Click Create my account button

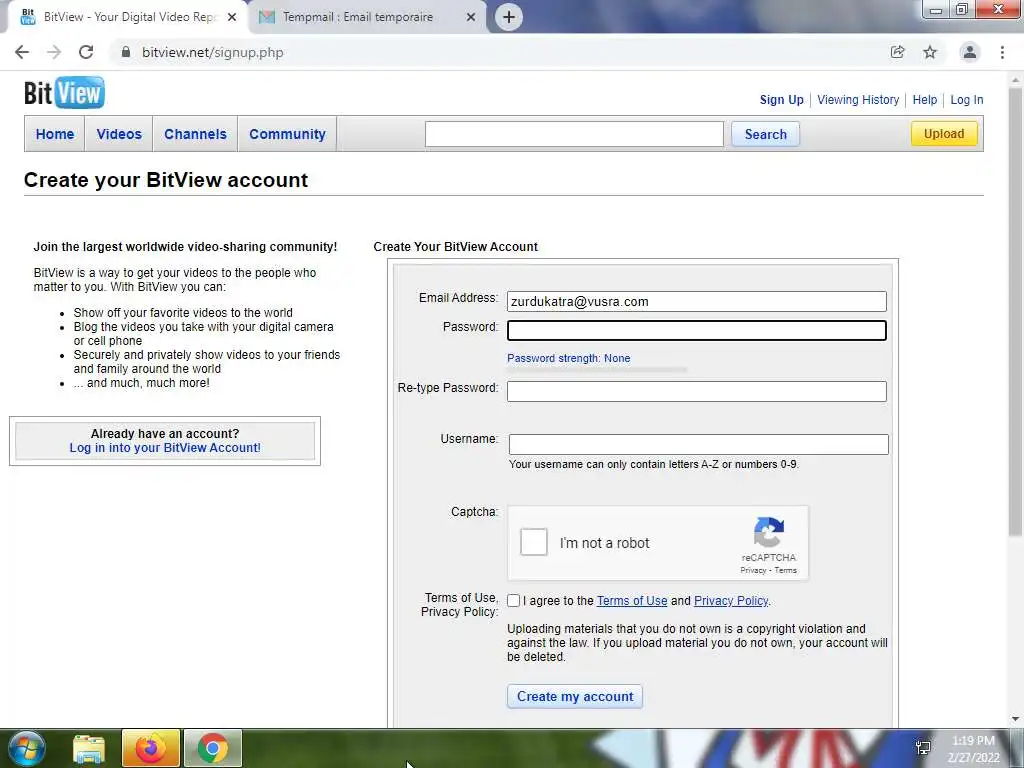pyautogui.click(x=575, y=696)
